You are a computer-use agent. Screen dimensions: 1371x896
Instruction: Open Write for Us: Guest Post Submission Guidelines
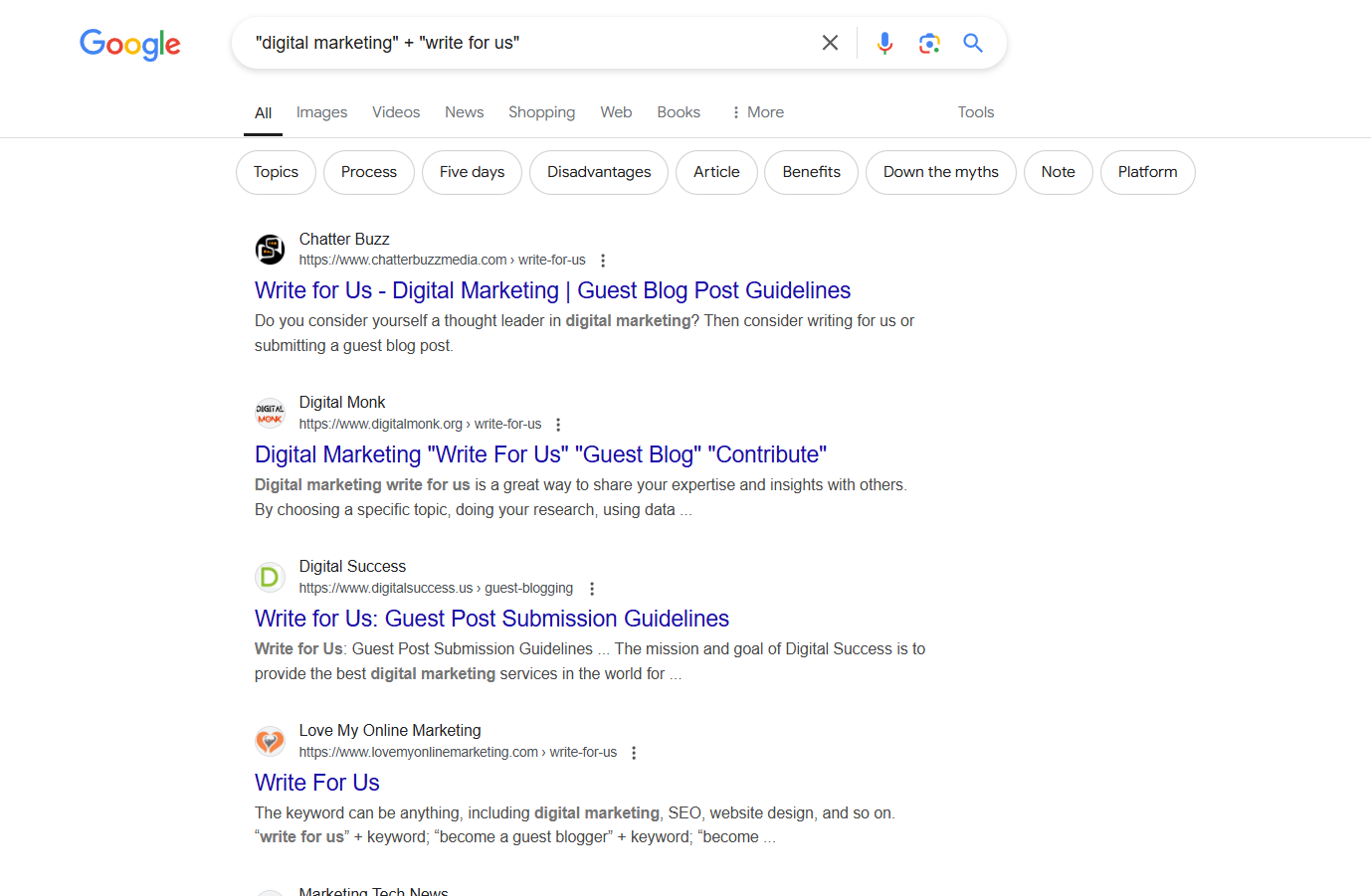click(x=491, y=619)
